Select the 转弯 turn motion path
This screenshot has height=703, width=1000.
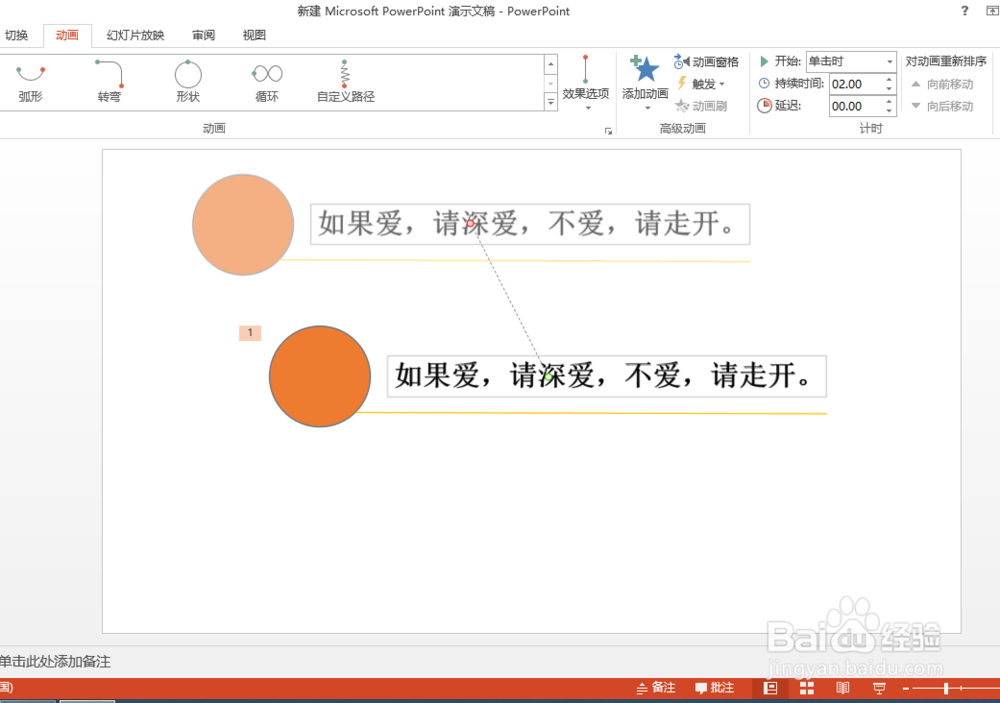tap(109, 83)
